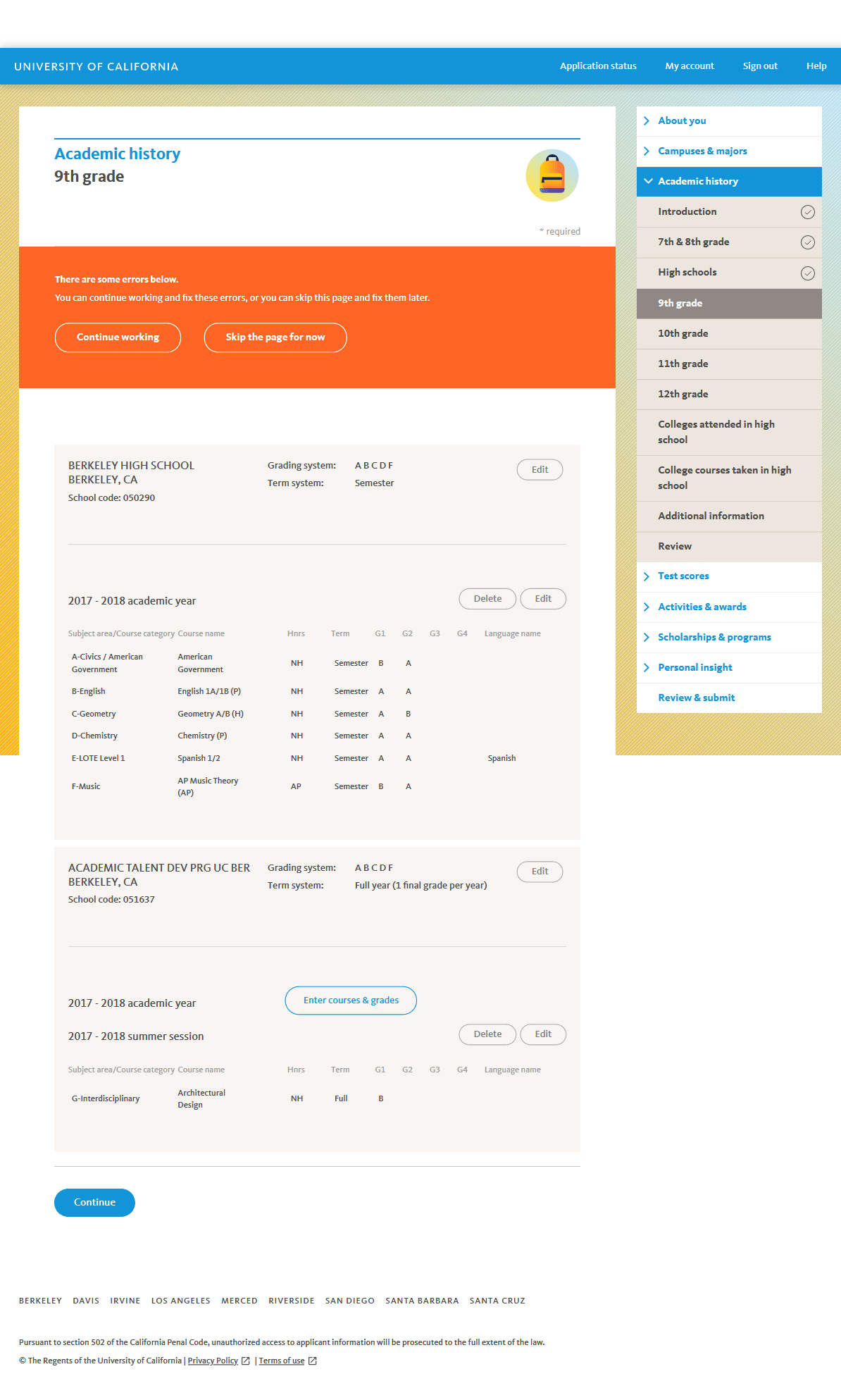Go to 10th grade sidebar item

(x=729, y=334)
